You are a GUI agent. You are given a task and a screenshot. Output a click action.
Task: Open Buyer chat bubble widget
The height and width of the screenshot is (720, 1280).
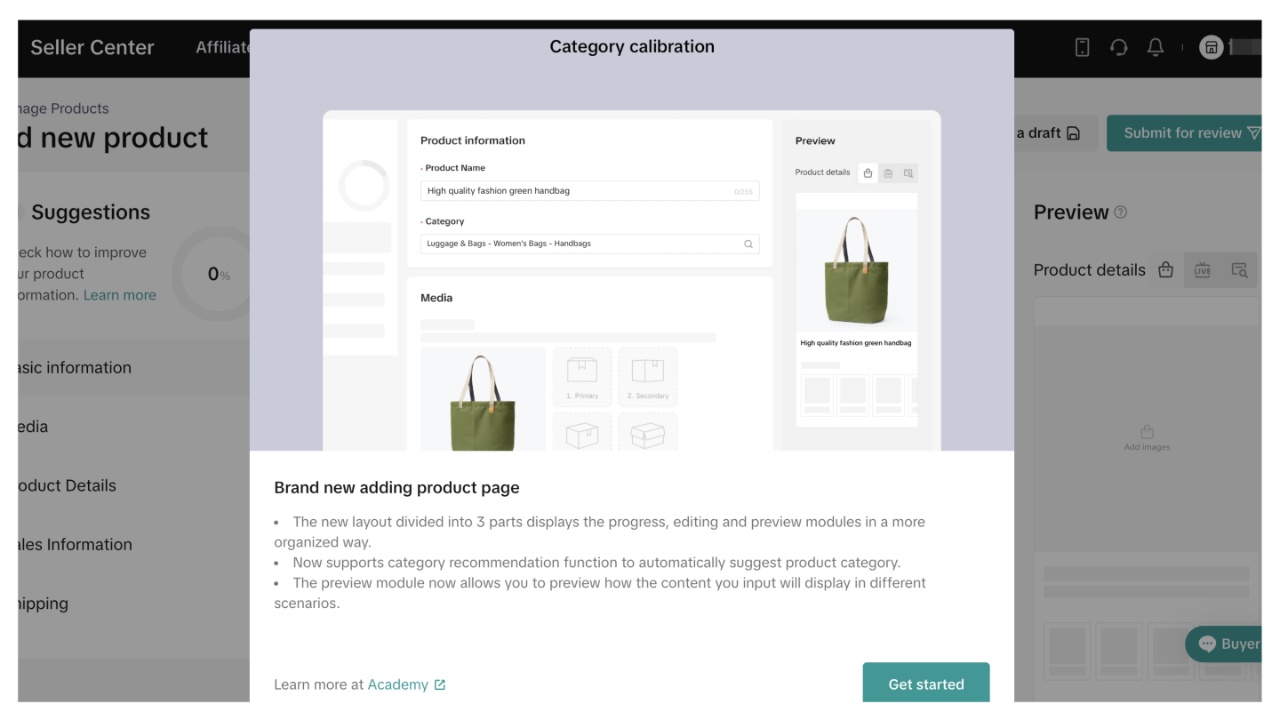point(1223,644)
